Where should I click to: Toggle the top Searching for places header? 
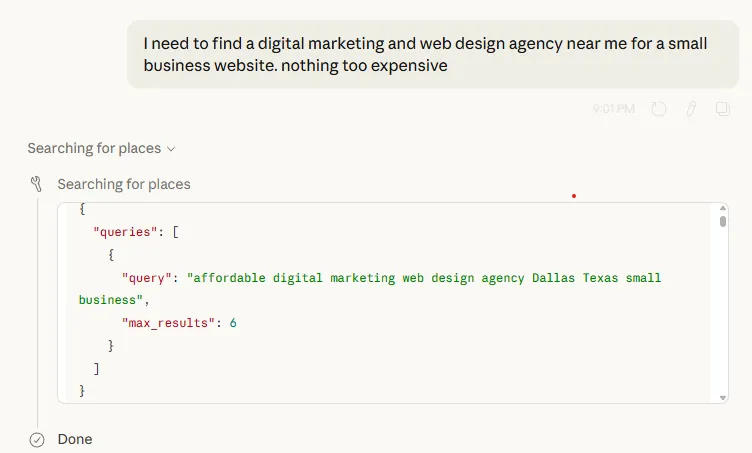[94, 148]
